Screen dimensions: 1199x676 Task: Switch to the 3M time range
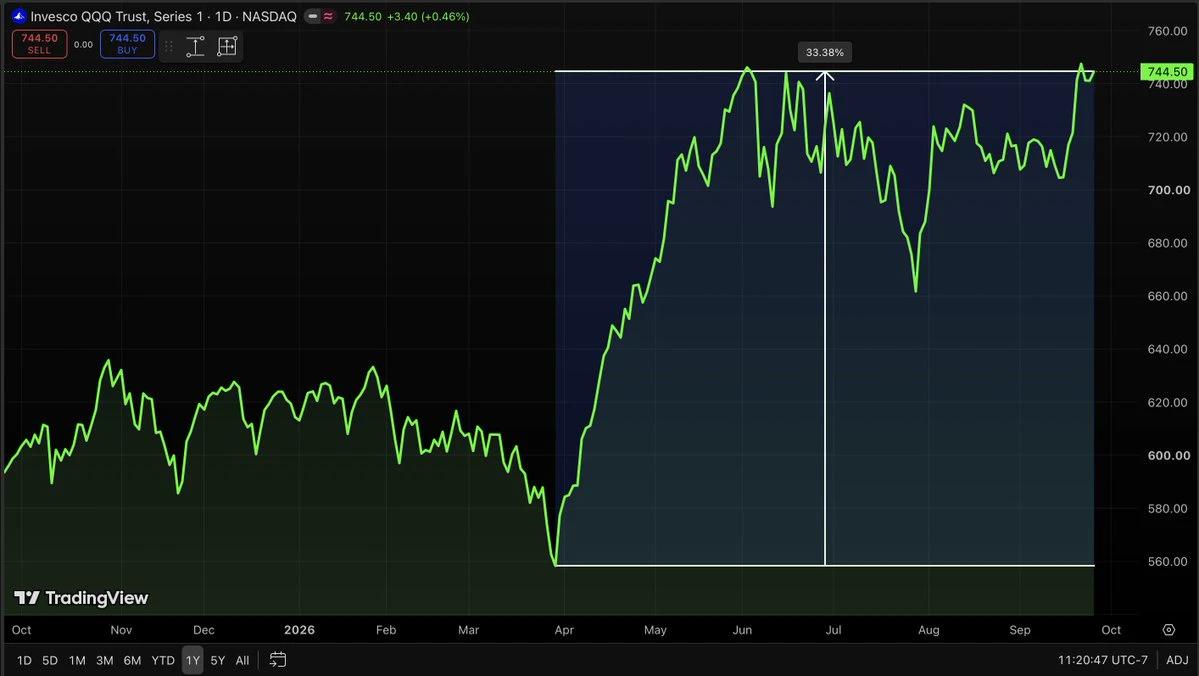click(105, 660)
